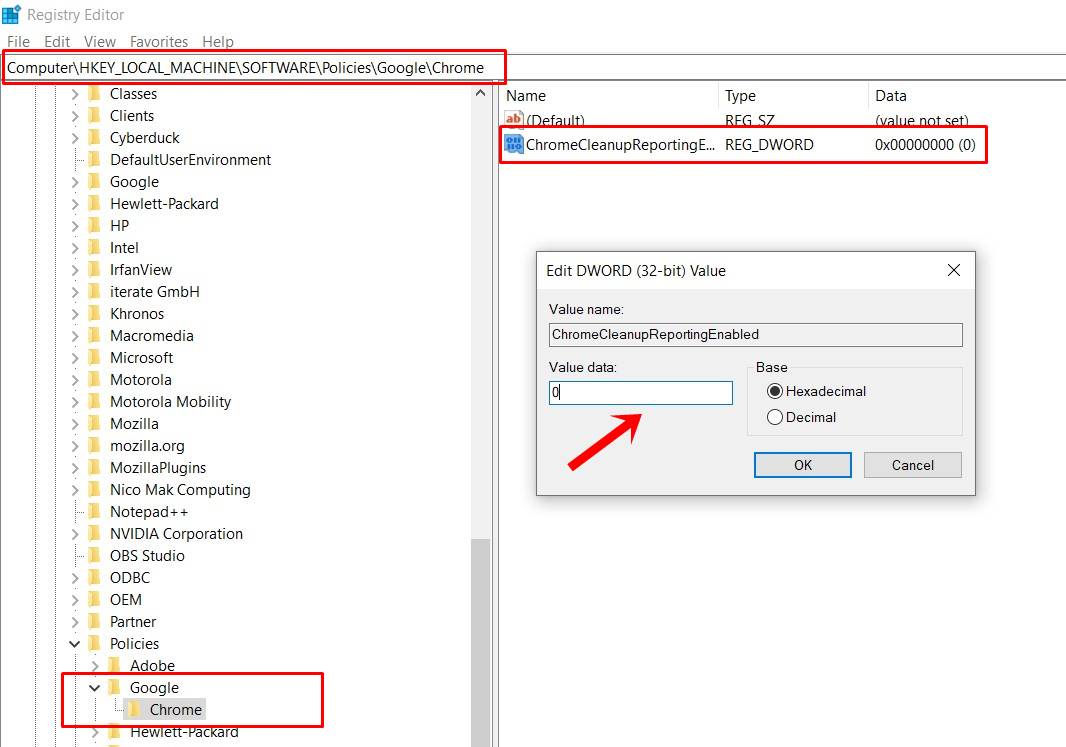Cancel the Edit DWORD dialog

pyautogui.click(x=912, y=465)
